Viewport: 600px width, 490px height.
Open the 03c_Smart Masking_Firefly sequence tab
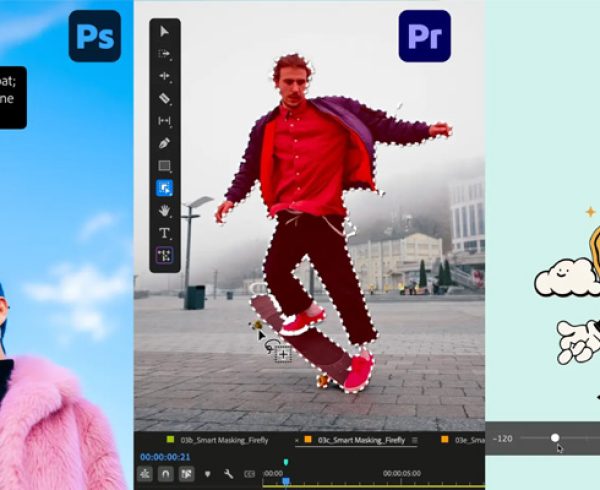pos(360,440)
